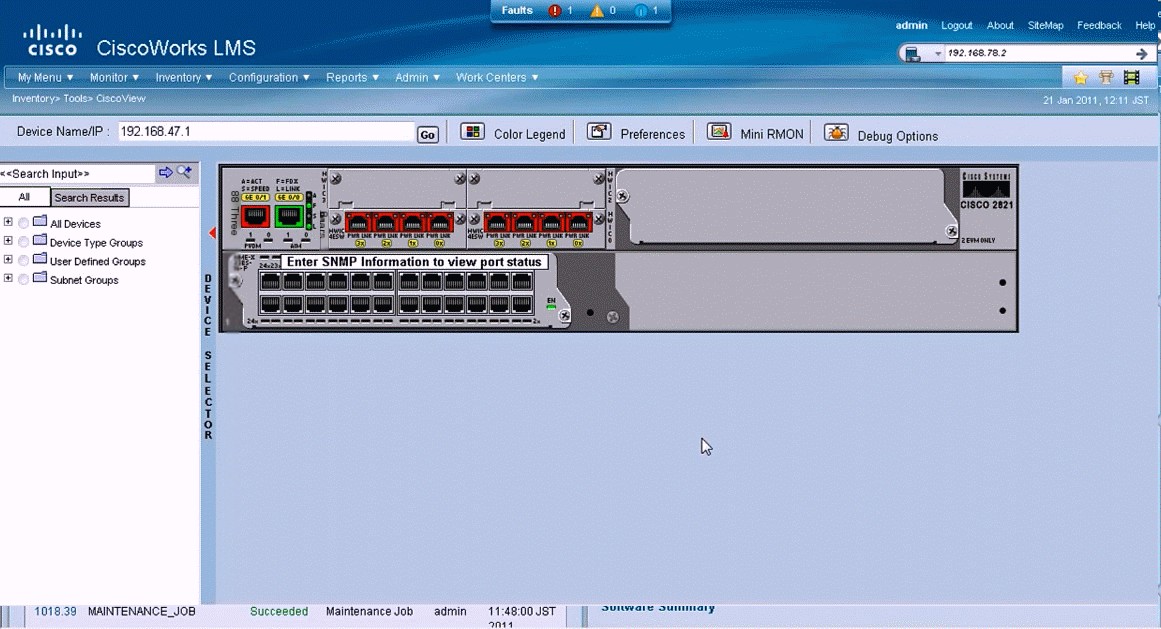Open the Configuration menu
Image resolution: width=1161 pixels, height=629 pixels.
[269, 77]
